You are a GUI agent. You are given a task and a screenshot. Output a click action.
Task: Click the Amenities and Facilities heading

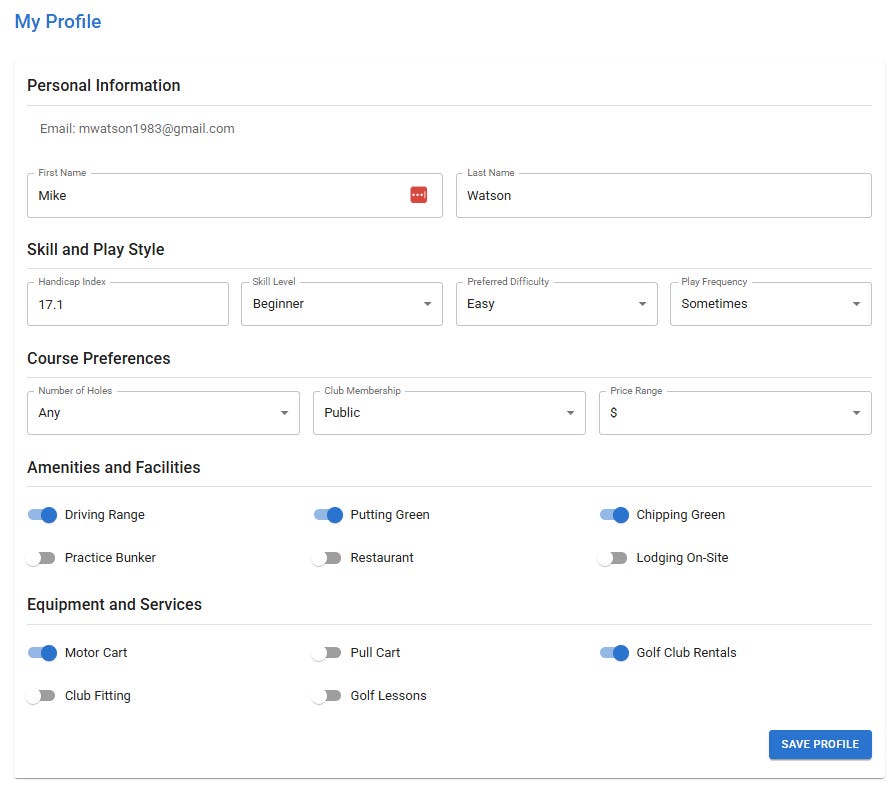[x=114, y=468]
